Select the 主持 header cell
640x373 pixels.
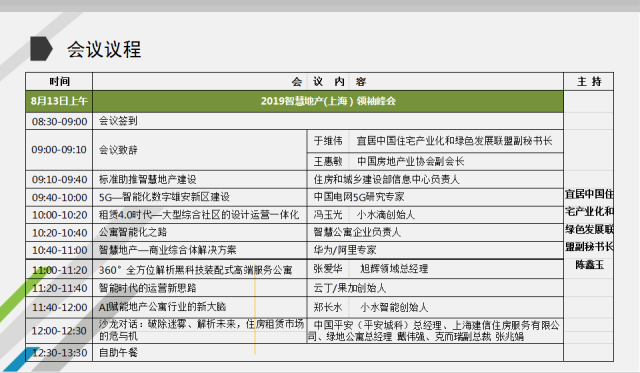click(x=589, y=82)
